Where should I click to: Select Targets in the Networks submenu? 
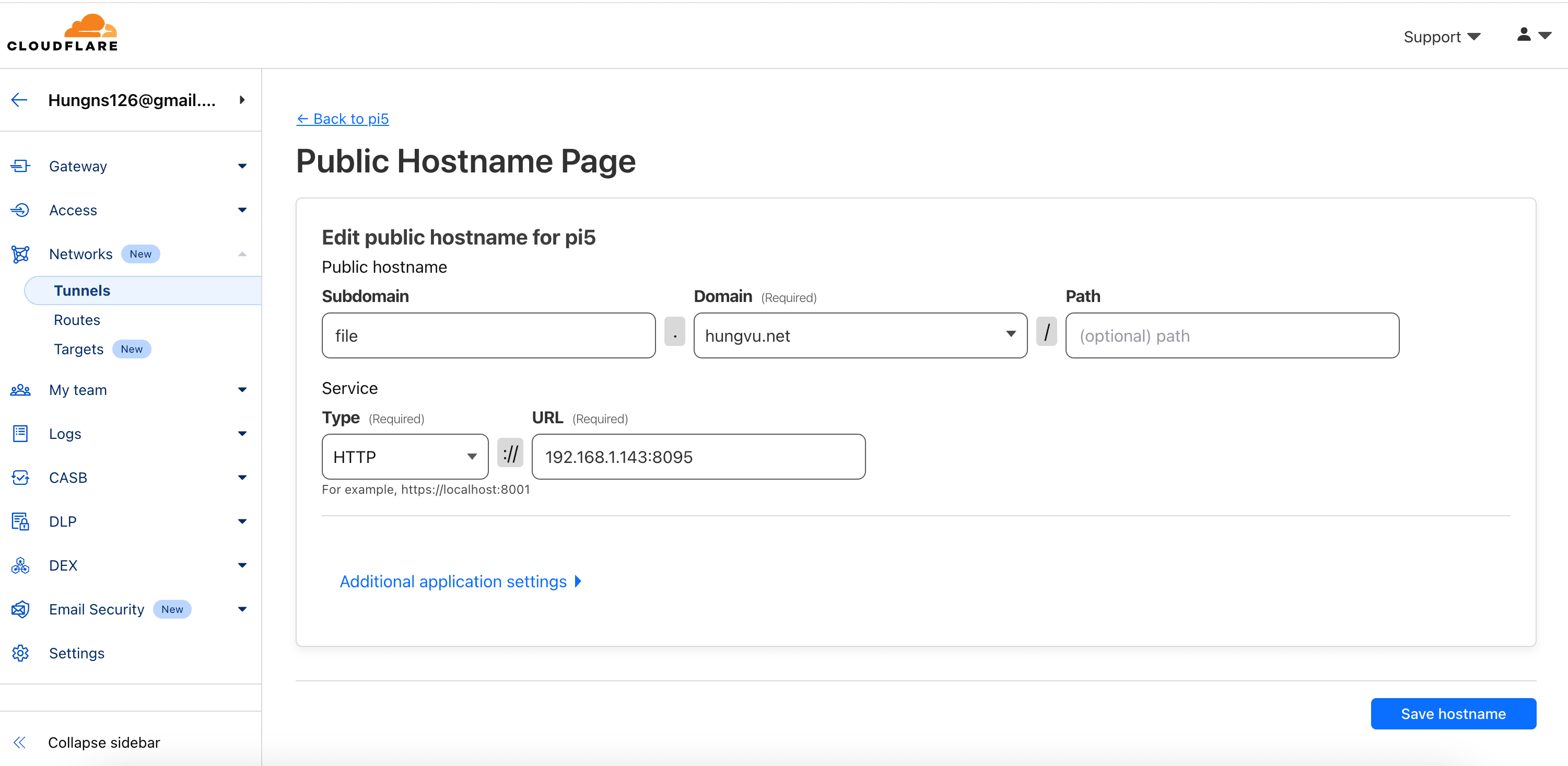coord(78,349)
